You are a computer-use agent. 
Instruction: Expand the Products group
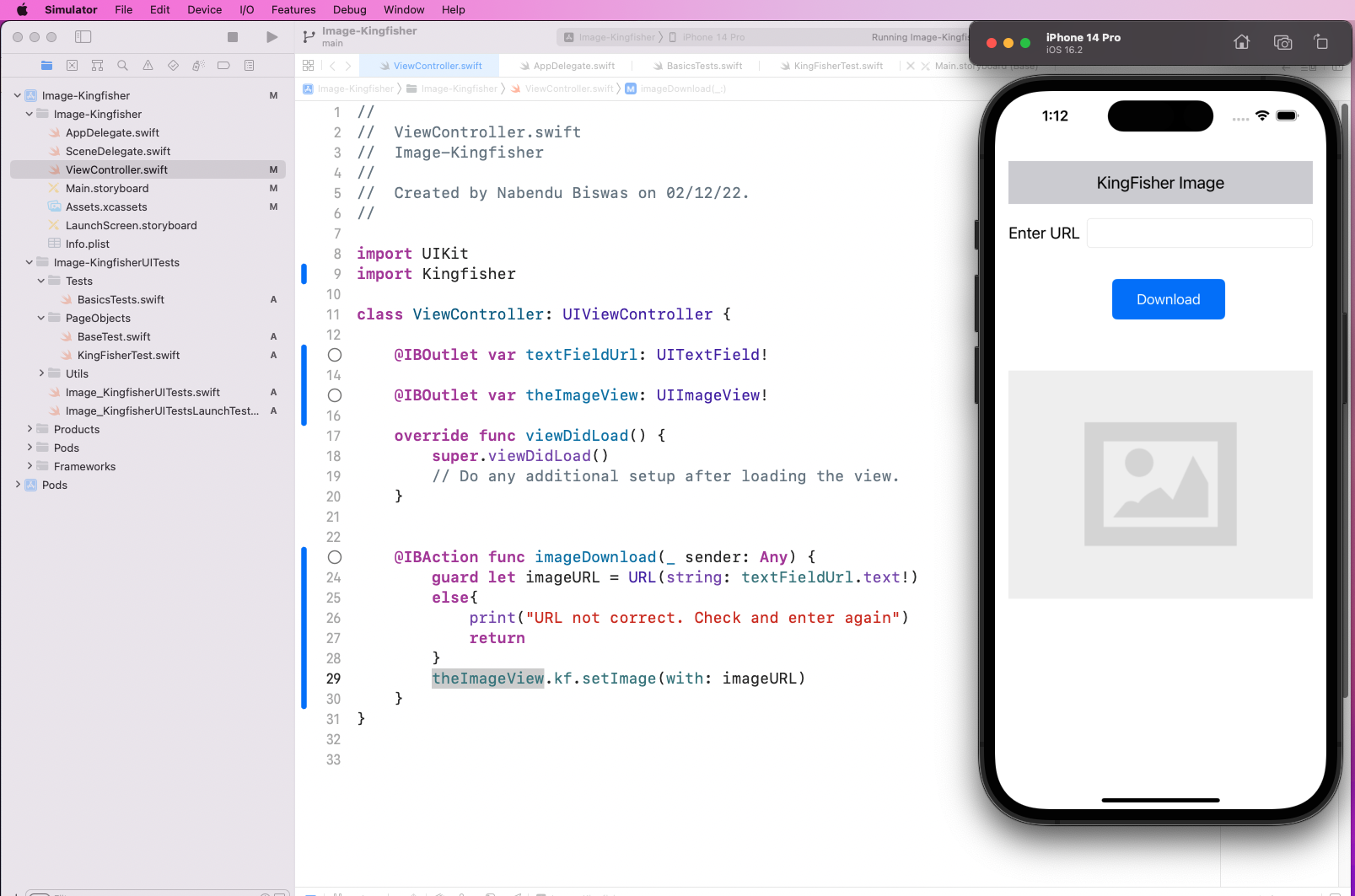coord(30,429)
